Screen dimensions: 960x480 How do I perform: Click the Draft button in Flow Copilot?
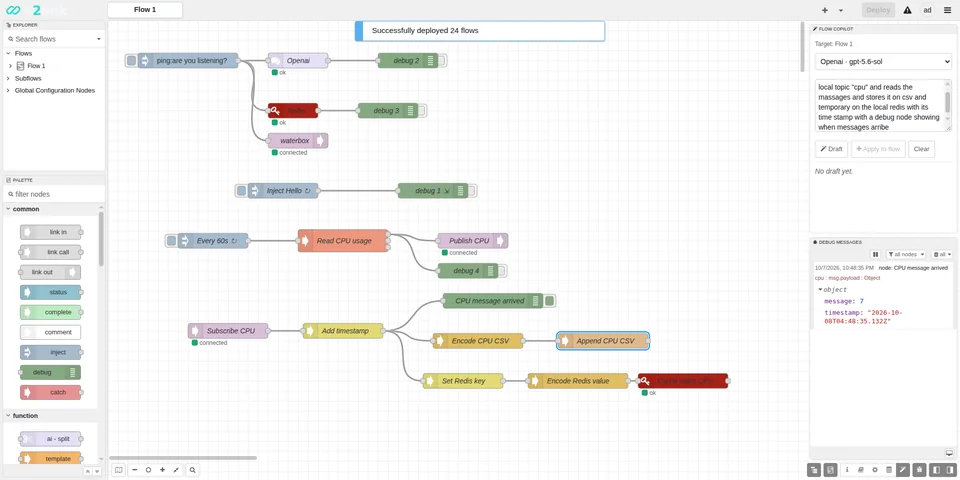tap(831, 149)
